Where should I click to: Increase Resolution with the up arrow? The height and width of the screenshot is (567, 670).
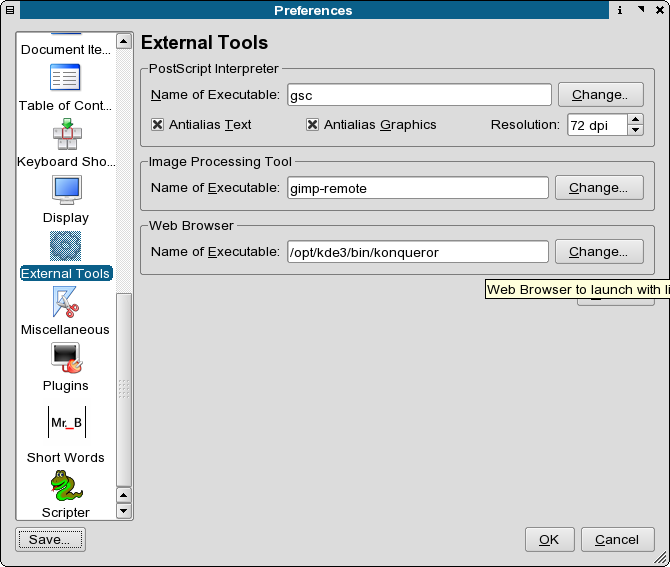coord(635,119)
